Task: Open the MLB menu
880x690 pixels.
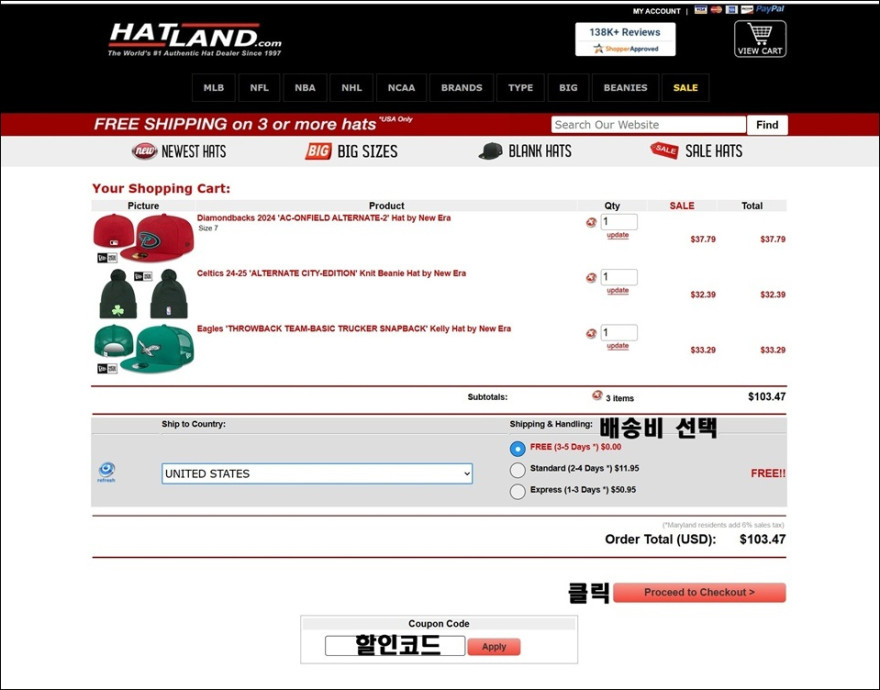Action: pos(214,88)
